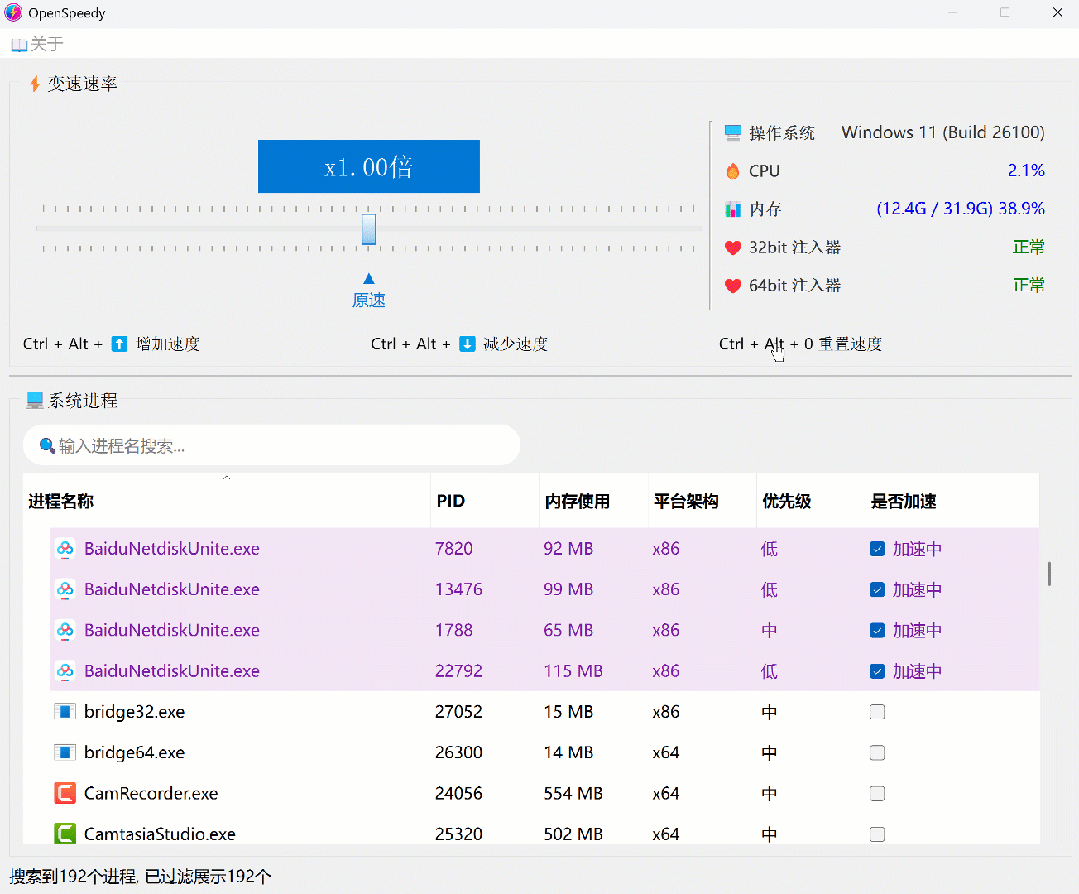Click BaiduNetdiskUnite icon for PID 7820
This screenshot has width=1079, height=894.
(65, 549)
